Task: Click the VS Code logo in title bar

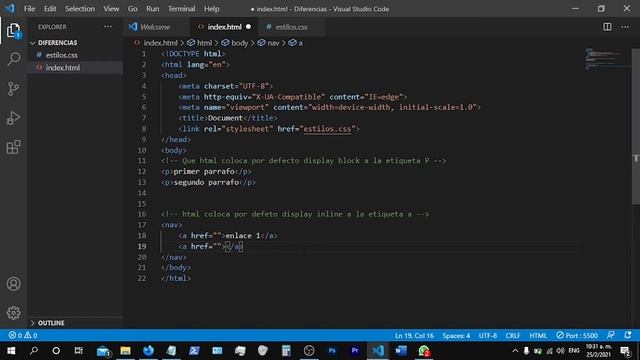Action: [10, 8]
